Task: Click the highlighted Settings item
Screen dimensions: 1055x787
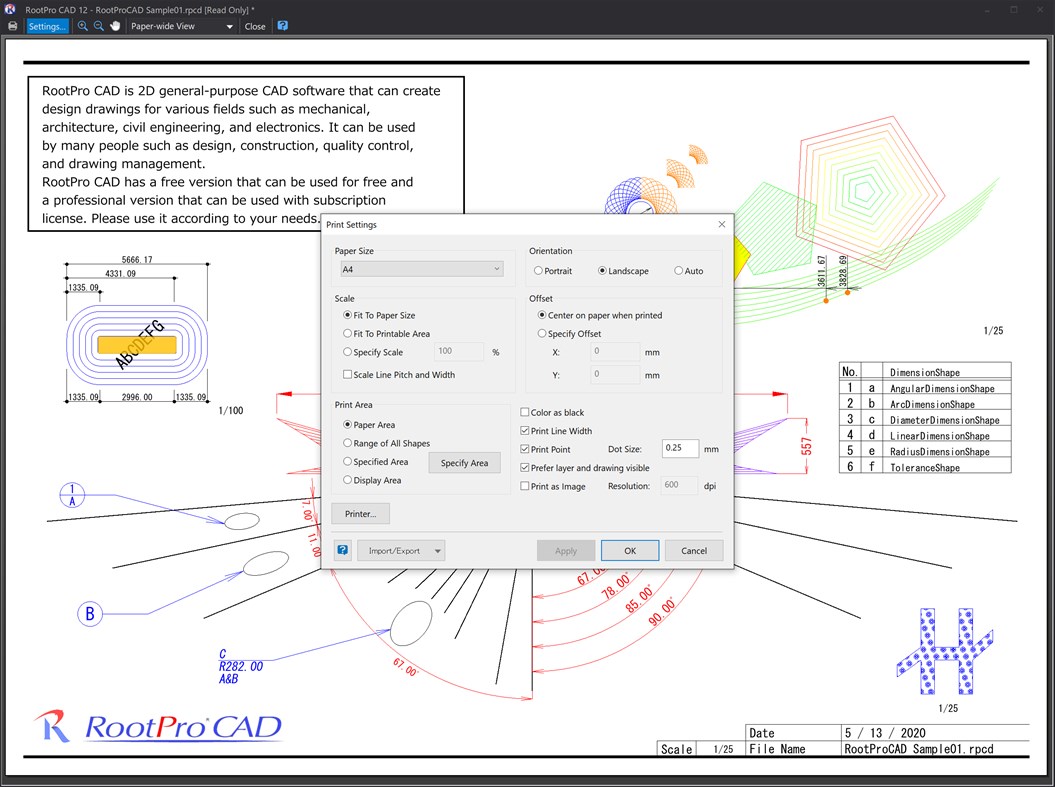Action: click(47, 26)
